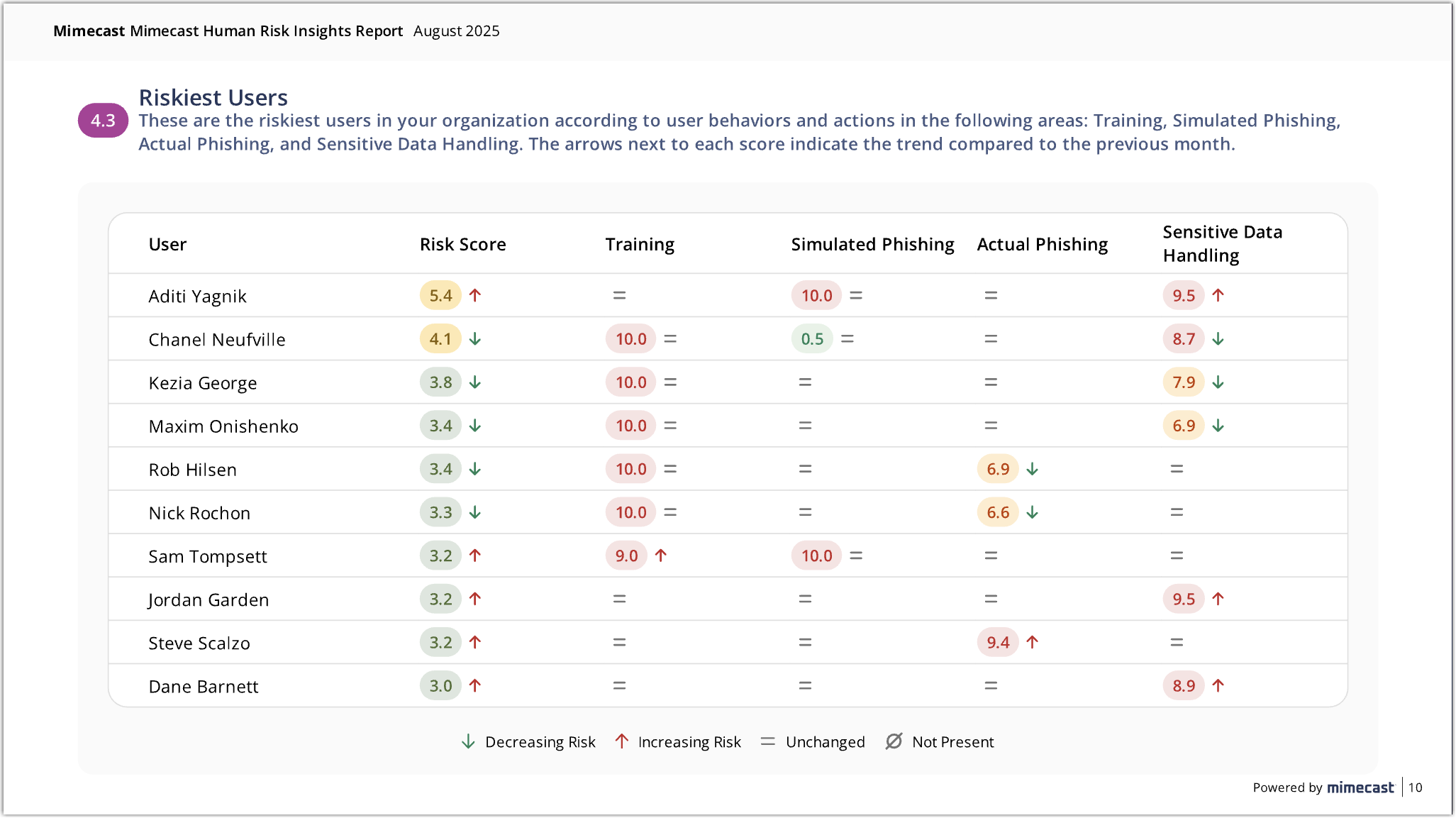Viewport: 1456px width, 818px height.
Task: Click user name Maxim Onishenko
Action: click(x=223, y=426)
